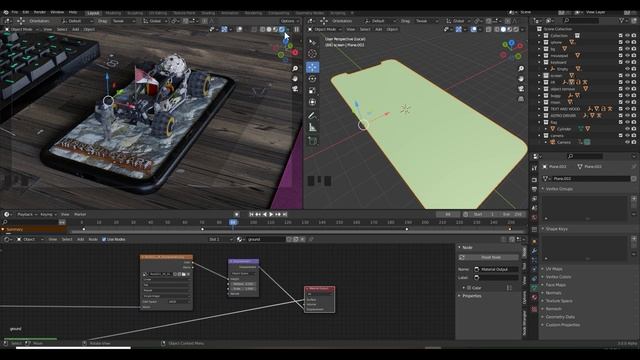This screenshot has height=360, width=640.
Task: Select the Measure ruler tool
Action: pyautogui.click(x=312, y=128)
